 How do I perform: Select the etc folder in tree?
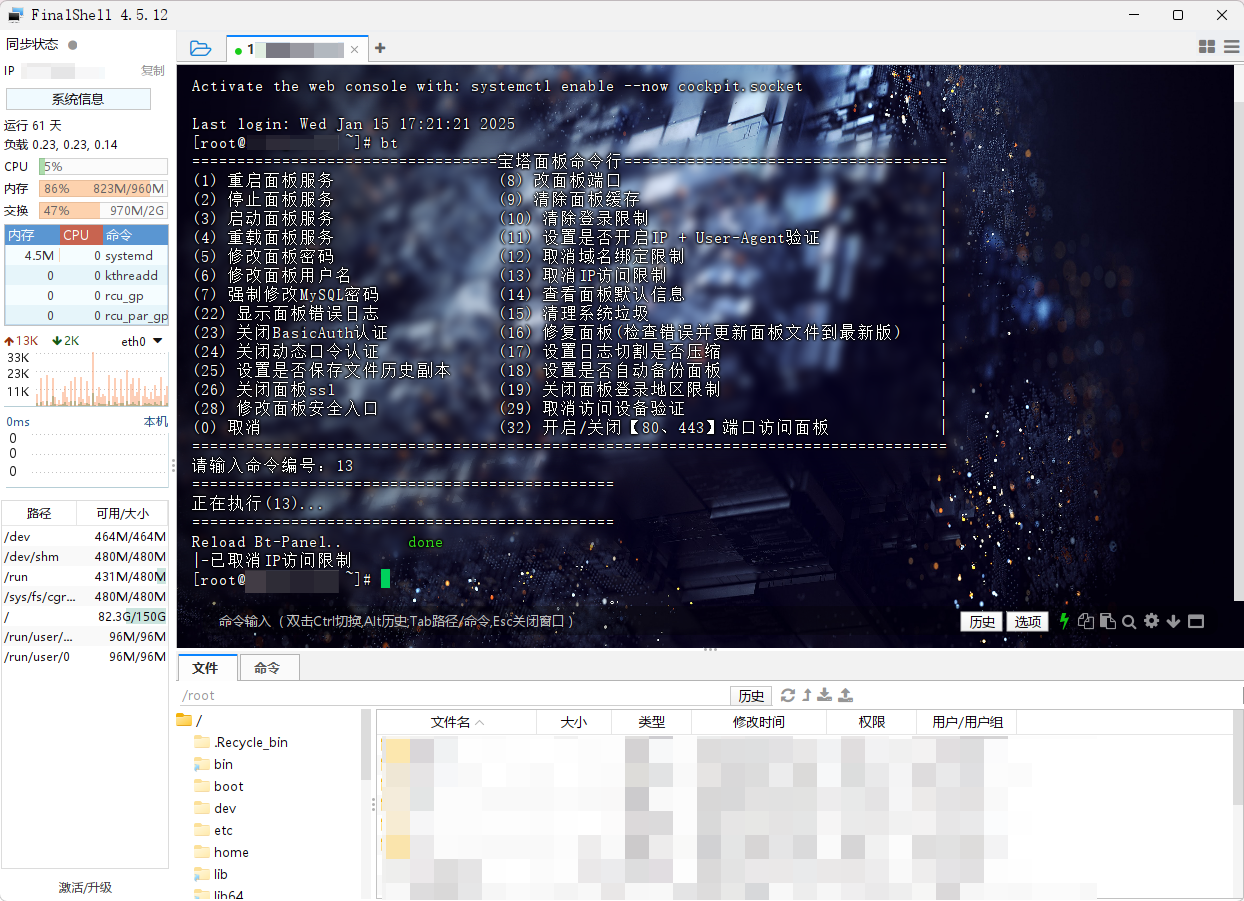point(214,830)
